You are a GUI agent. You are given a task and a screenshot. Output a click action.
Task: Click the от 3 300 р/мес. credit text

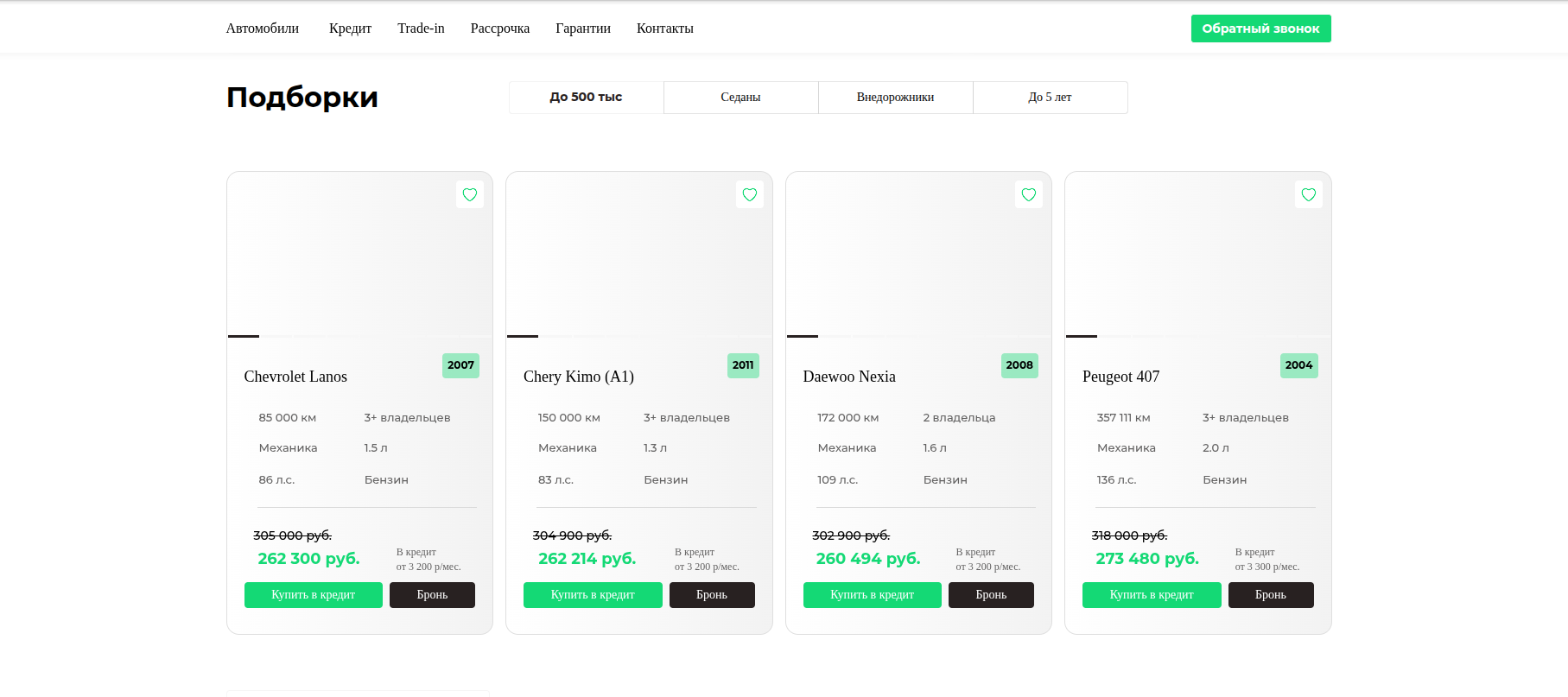1267,567
